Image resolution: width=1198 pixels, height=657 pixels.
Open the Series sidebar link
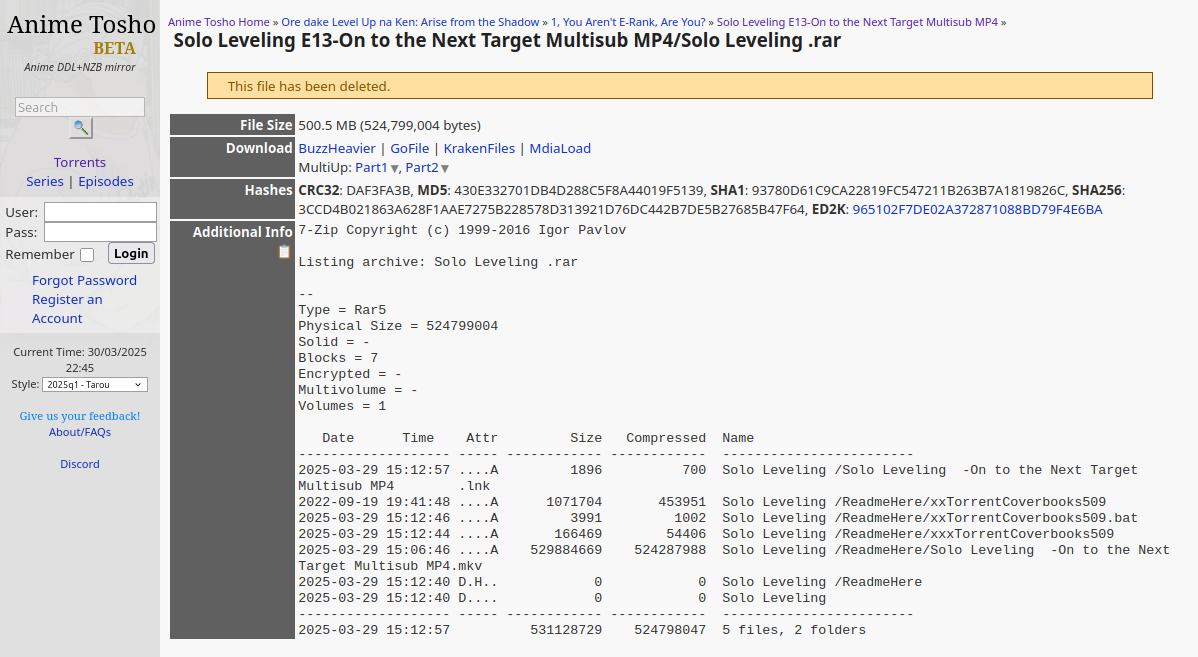pos(45,181)
